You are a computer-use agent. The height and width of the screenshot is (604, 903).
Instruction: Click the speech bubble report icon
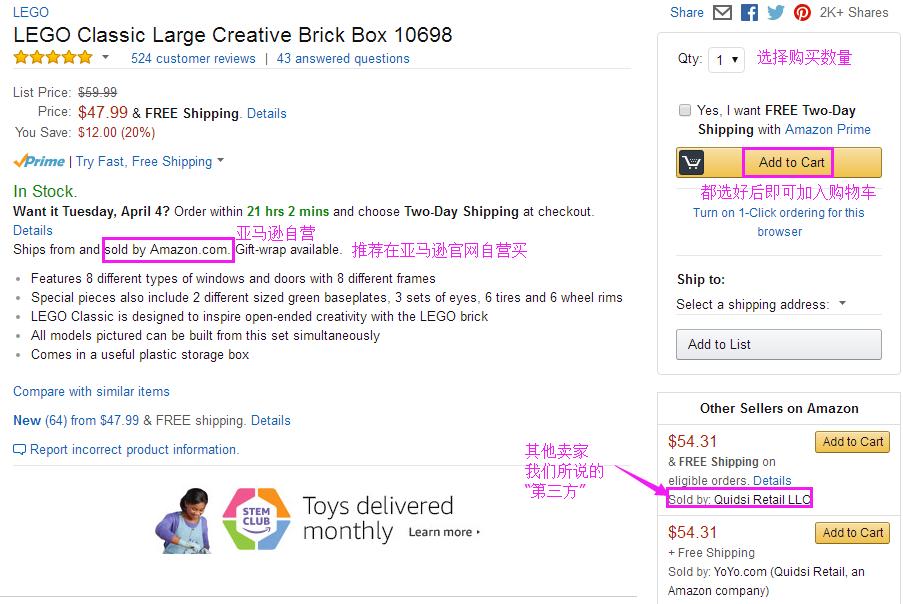click(x=19, y=450)
